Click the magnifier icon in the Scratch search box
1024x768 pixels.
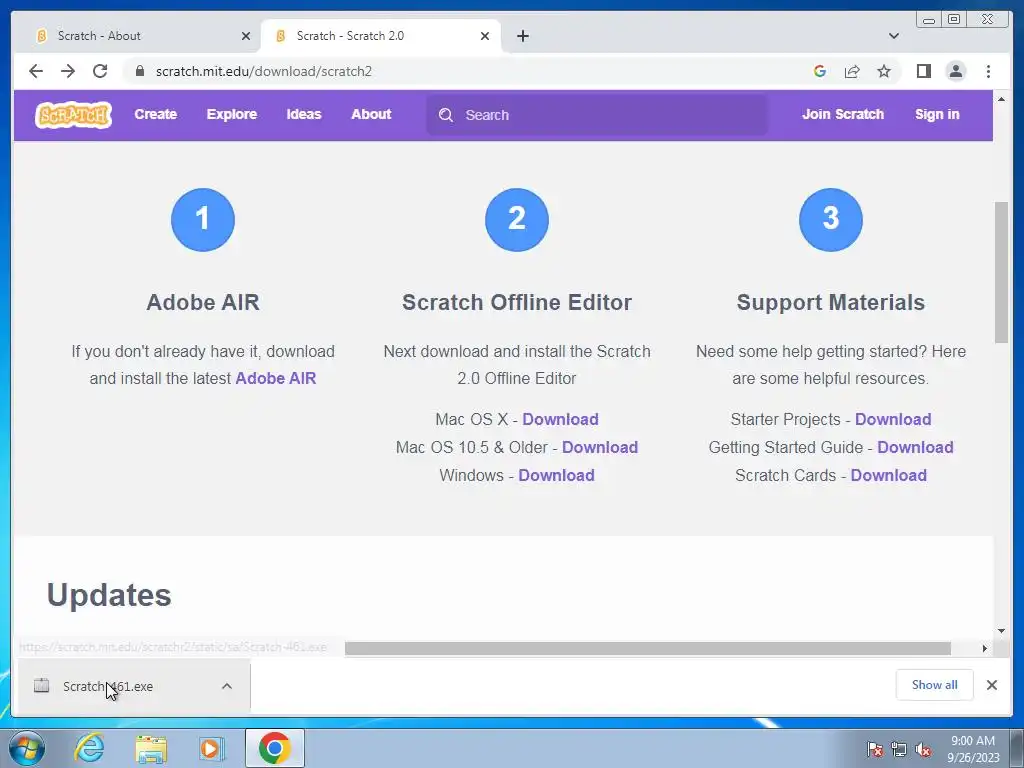tap(446, 115)
